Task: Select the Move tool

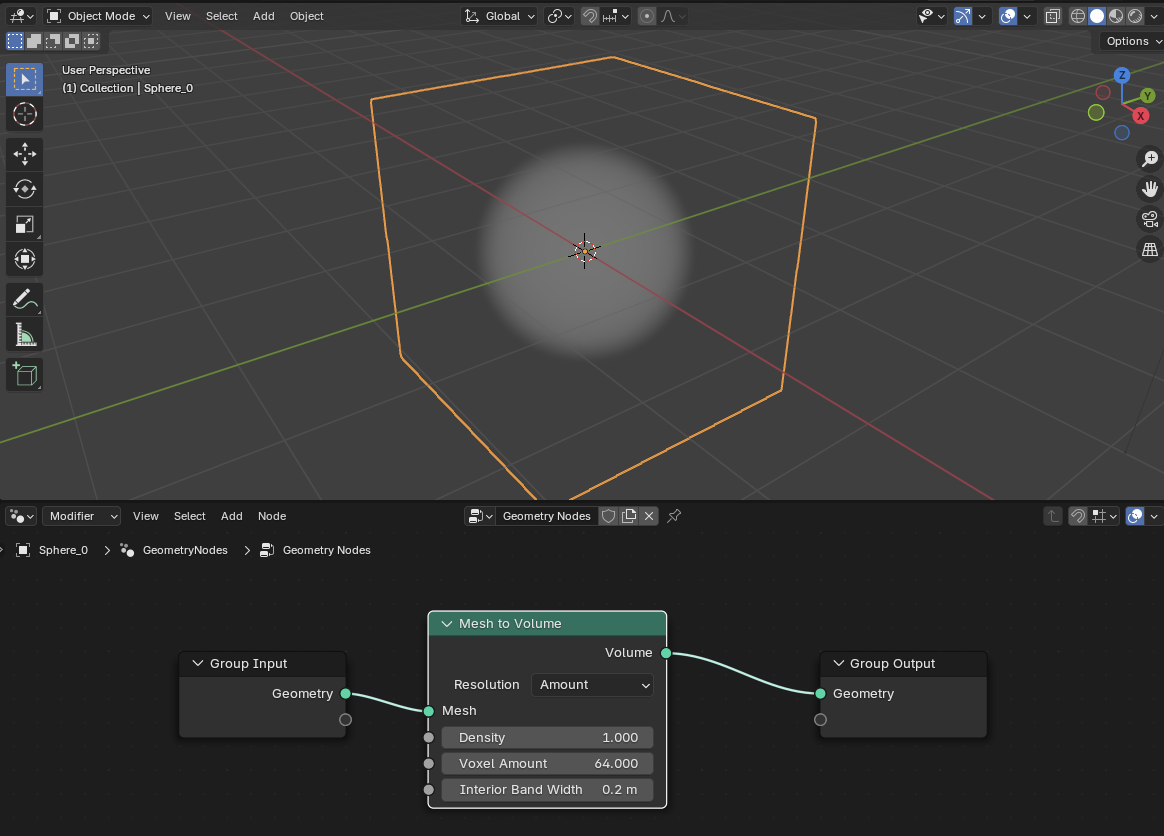Action: pyautogui.click(x=24, y=154)
